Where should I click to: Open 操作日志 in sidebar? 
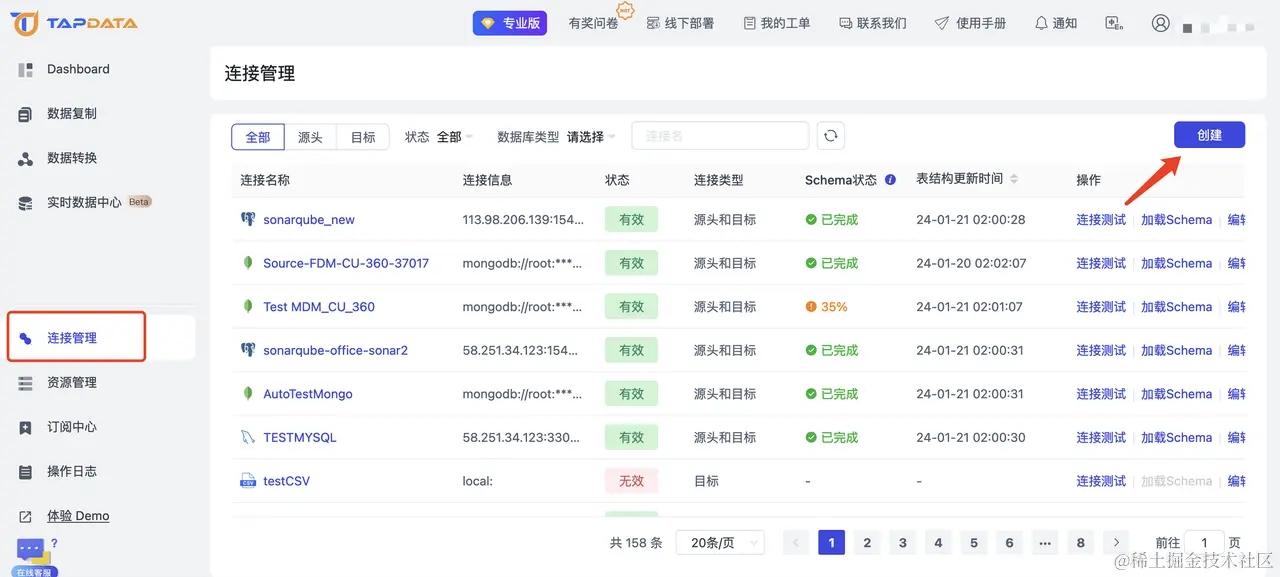click(72, 471)
